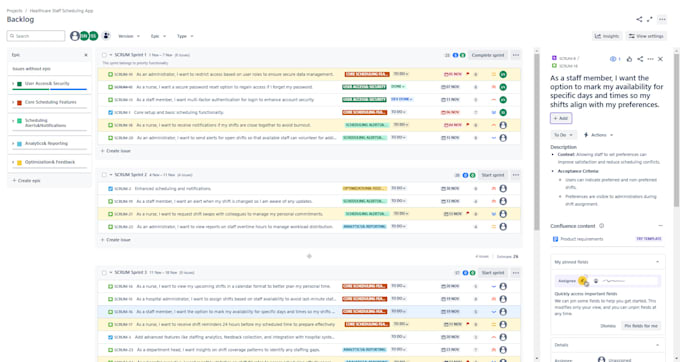Click Start sprint for SCRUM Sprint 3

[493, 273]
